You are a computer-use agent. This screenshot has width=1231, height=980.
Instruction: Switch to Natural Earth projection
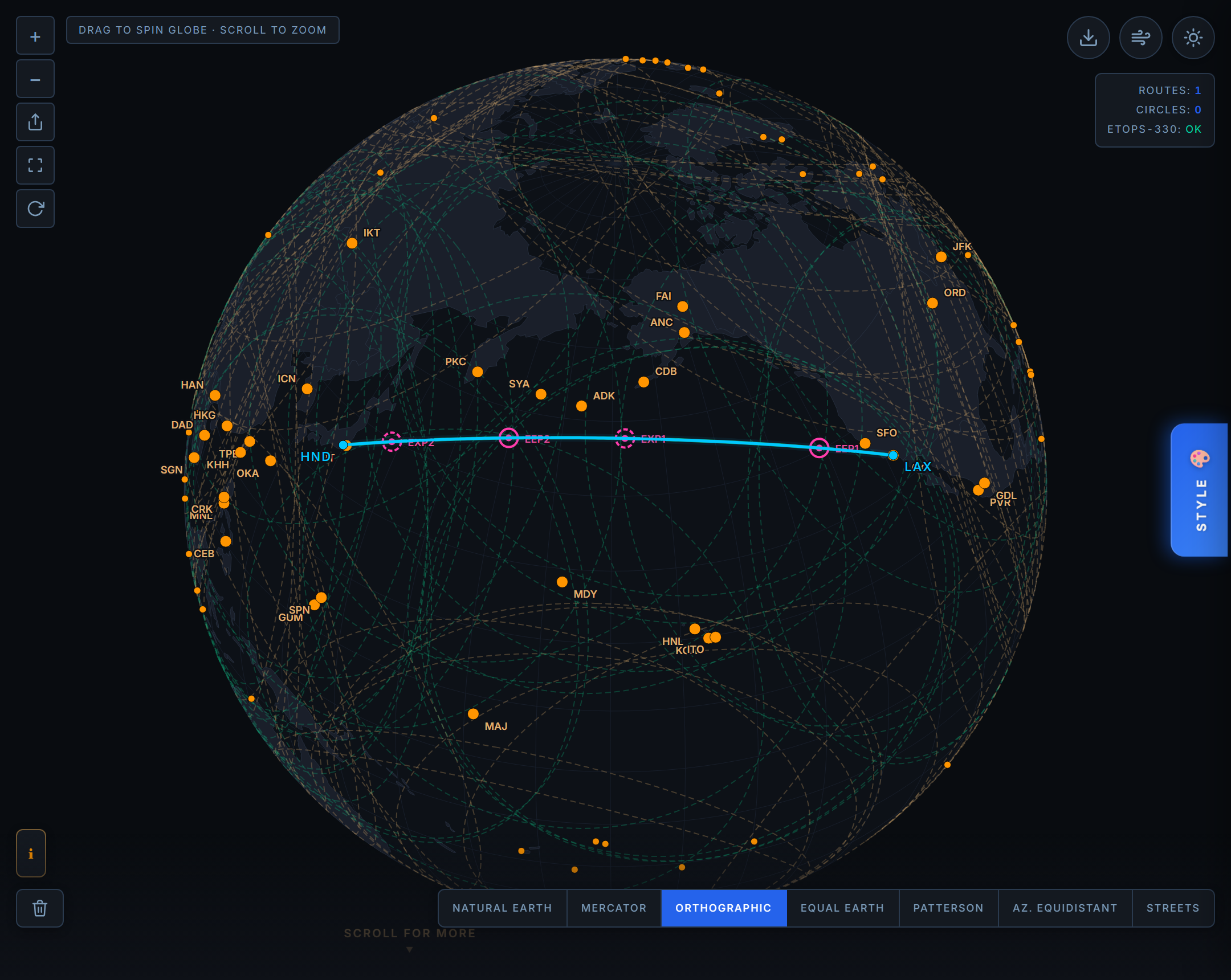pyautogui.click(x=503, y=908)
